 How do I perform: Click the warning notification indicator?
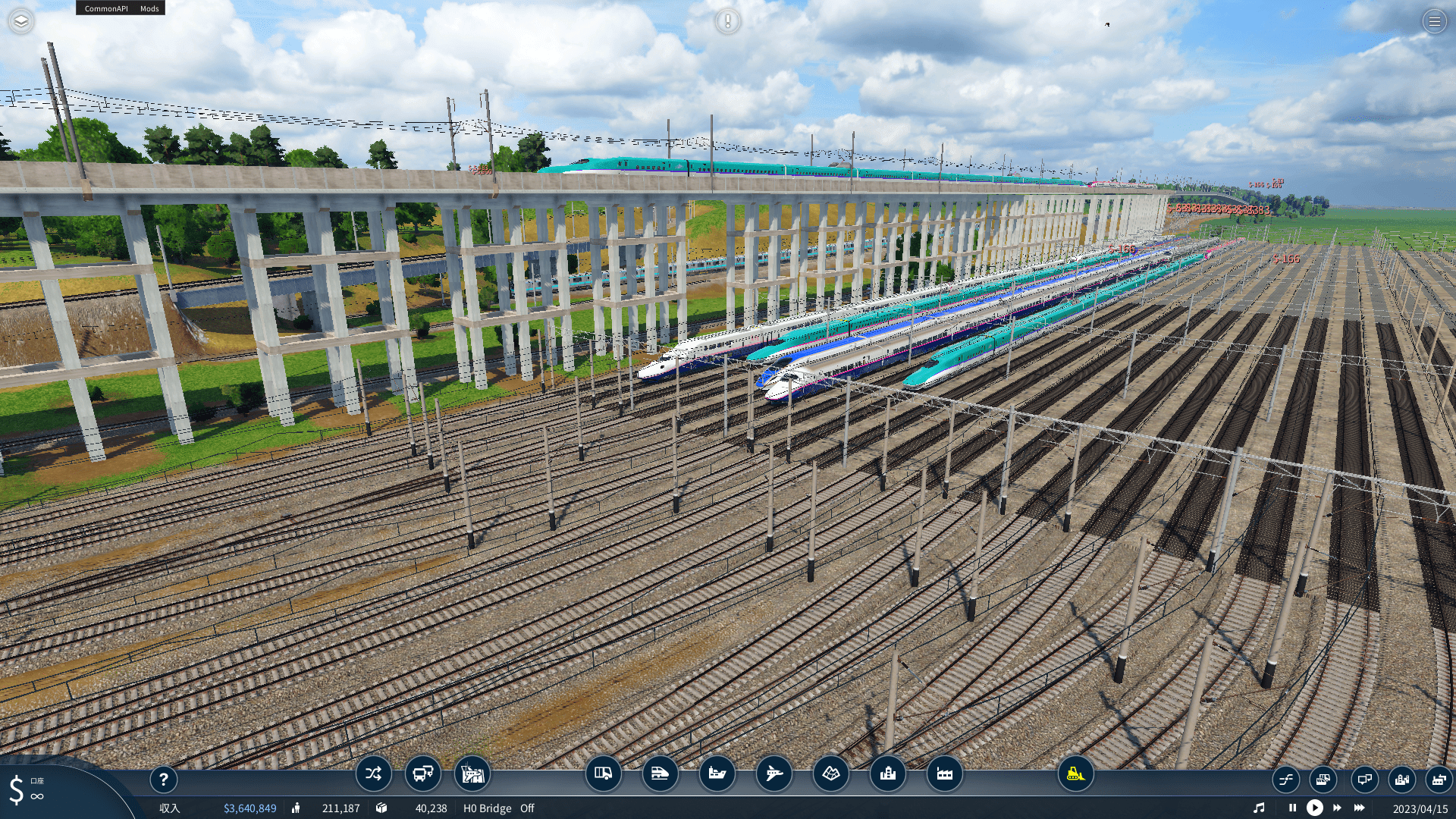click(728, 21)
